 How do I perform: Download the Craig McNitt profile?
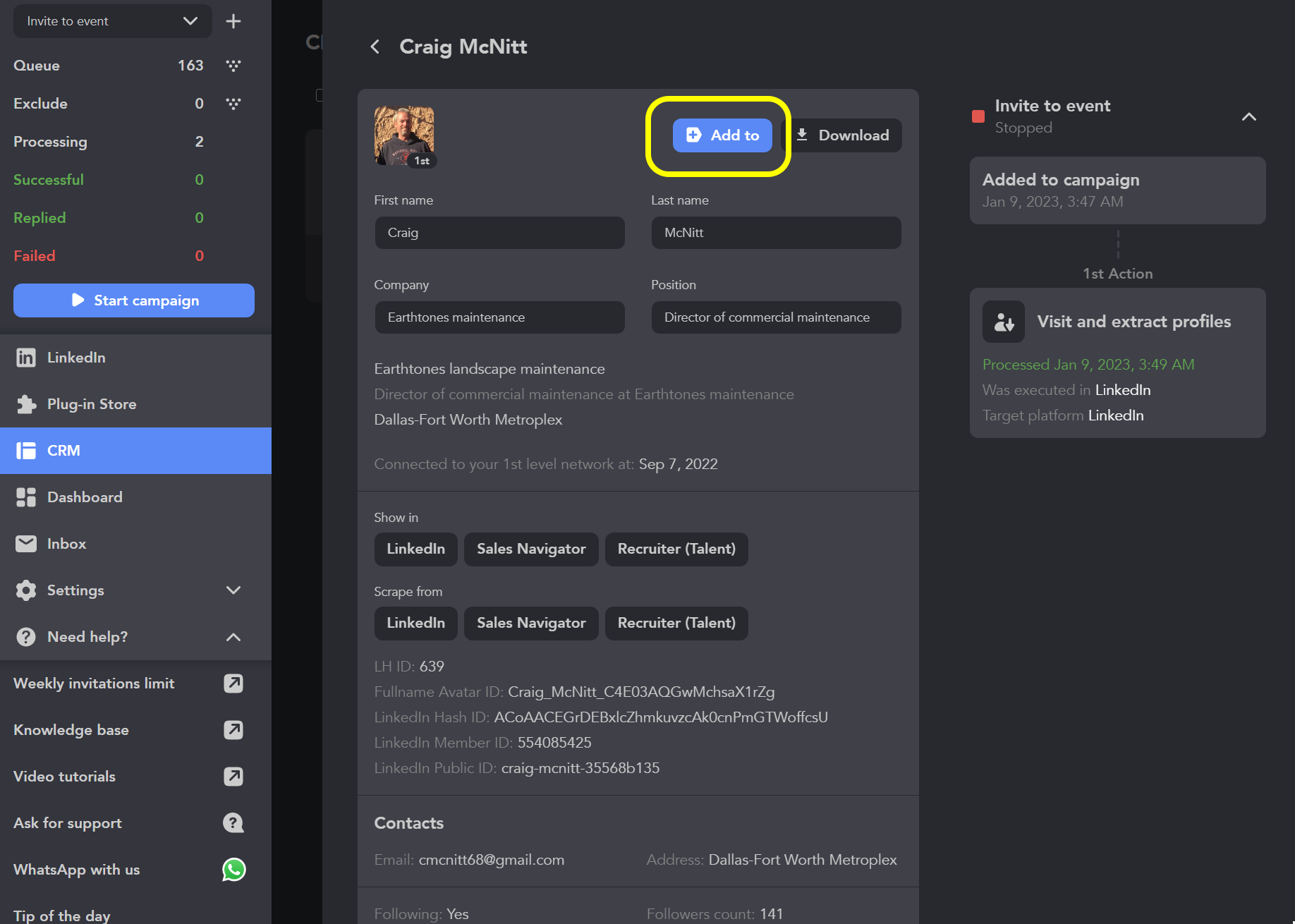843,135
